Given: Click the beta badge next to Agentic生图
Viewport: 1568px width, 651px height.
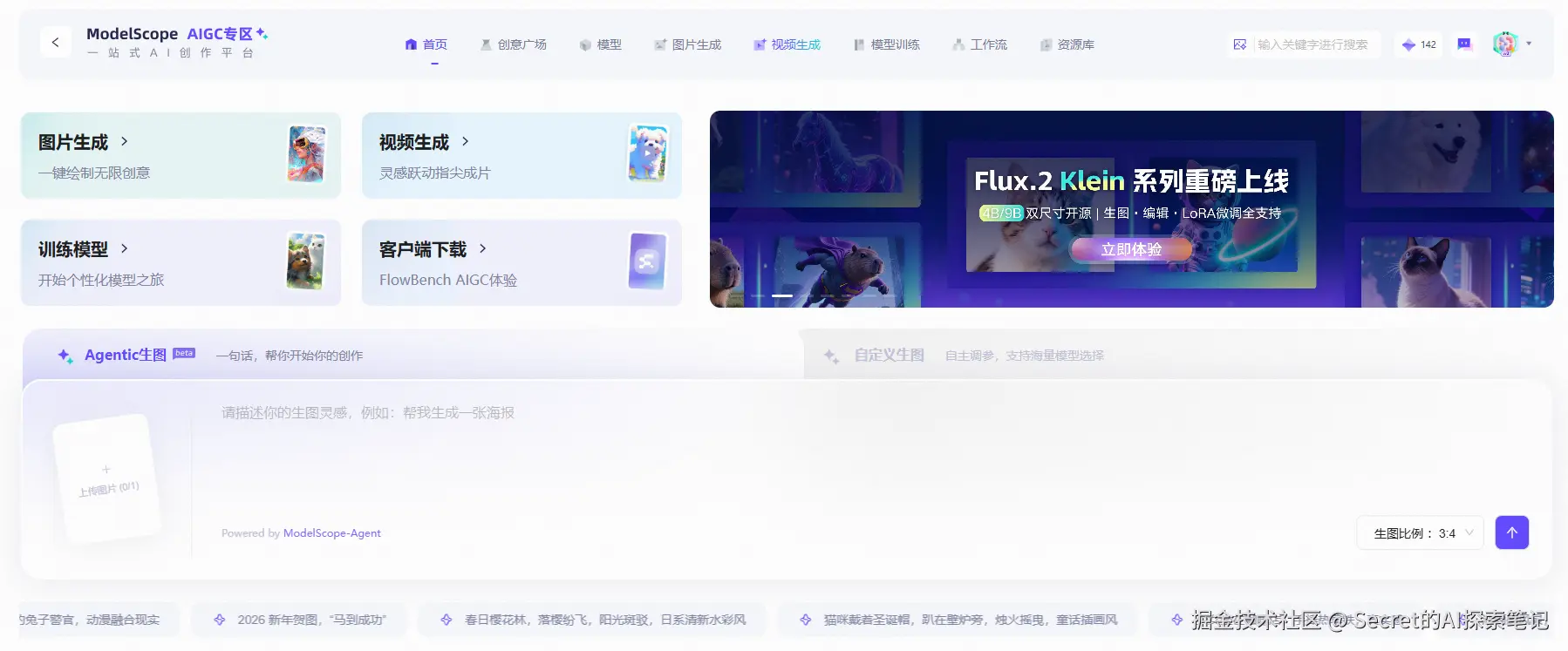Looking at the screenshot, I should (184, 353).
